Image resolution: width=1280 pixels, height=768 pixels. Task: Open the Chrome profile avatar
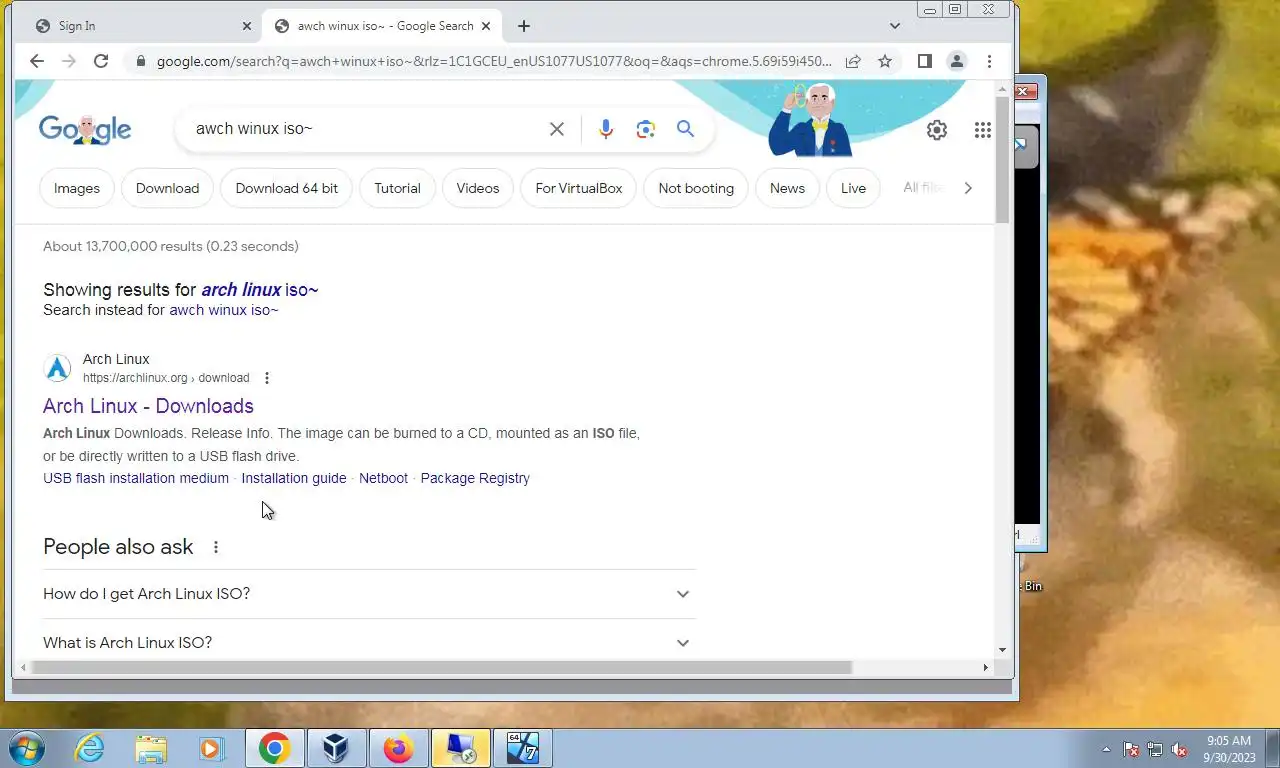(957, 61)
